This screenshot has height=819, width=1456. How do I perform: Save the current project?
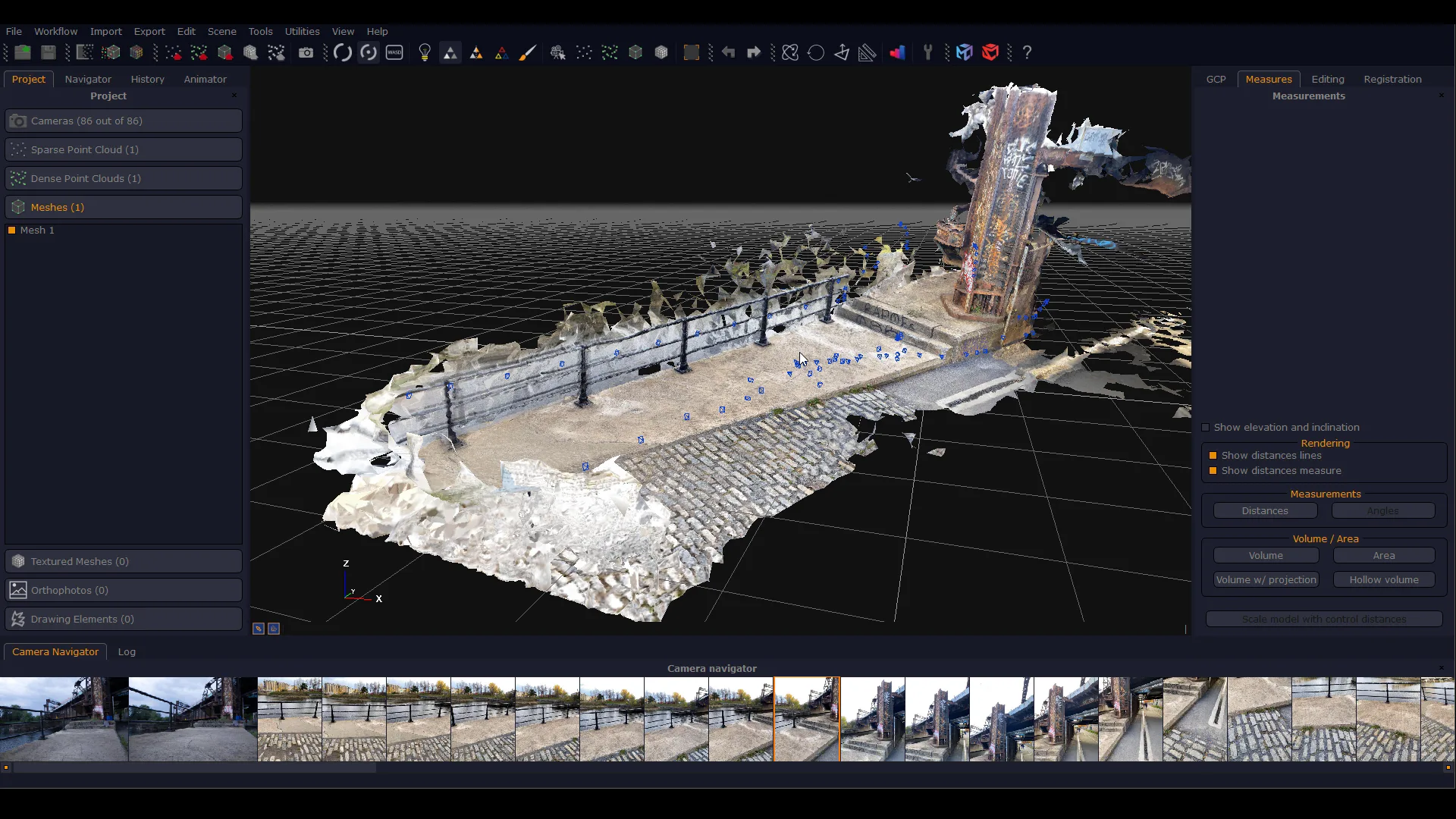coord(49,52)
